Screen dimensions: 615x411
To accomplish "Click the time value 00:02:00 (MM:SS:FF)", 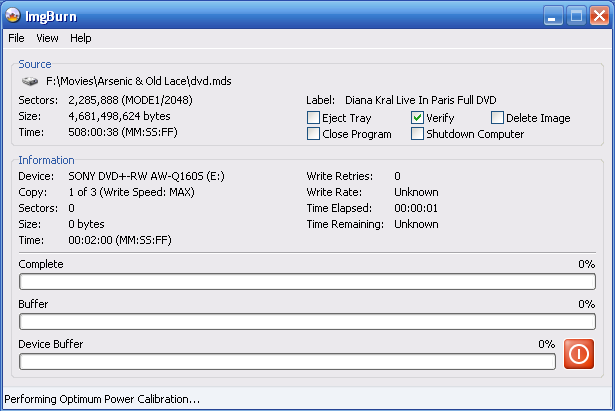I will 120,240.
